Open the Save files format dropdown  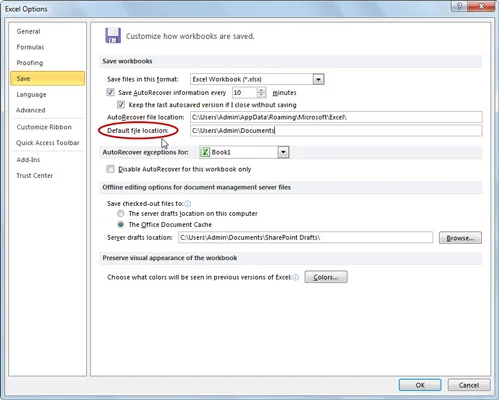318,79
